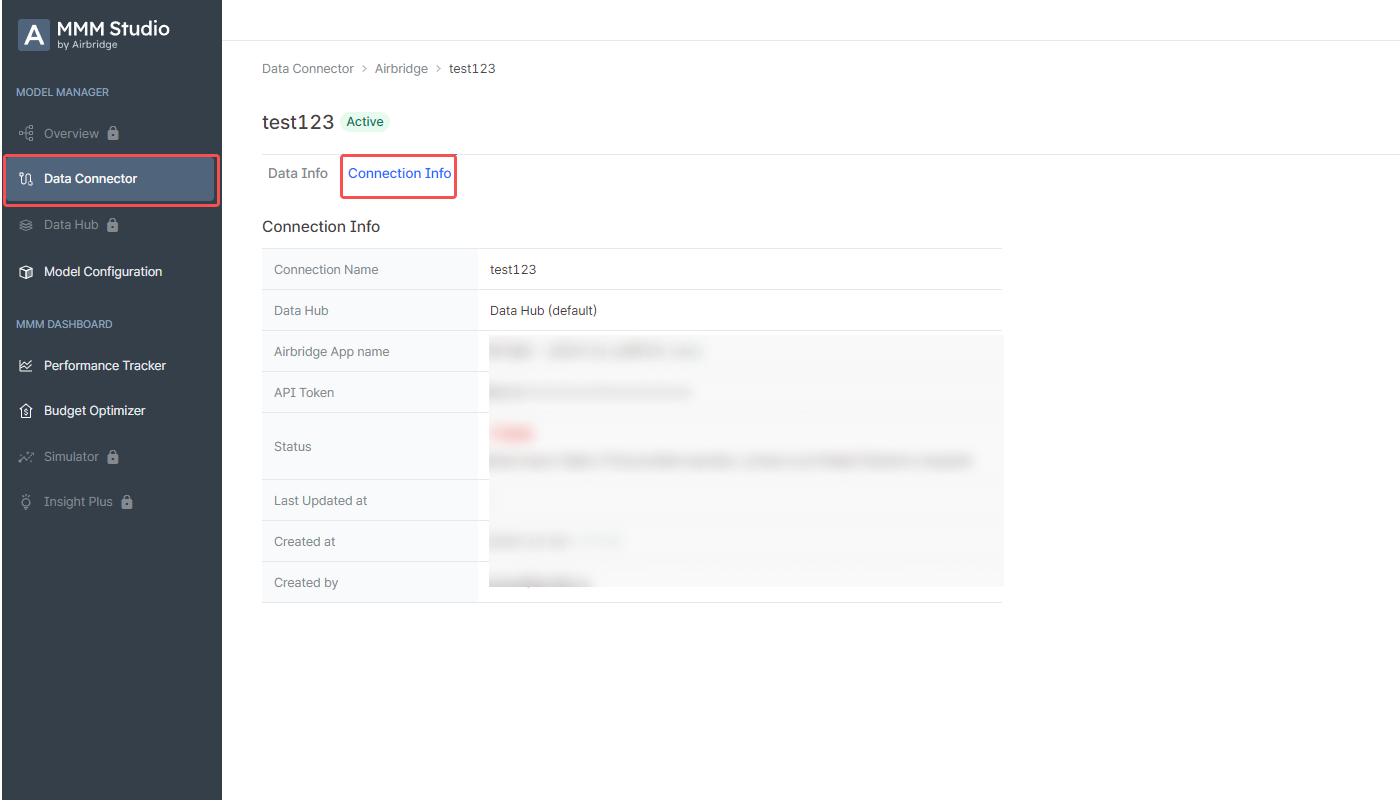The width and height of the screenshot is (1400, 800).
Task: Click the Connection Name row label
Action: (x=326, y=270)
